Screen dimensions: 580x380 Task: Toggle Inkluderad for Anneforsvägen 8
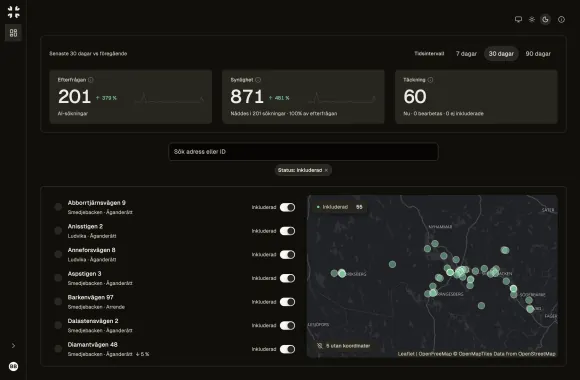(287, 255)
